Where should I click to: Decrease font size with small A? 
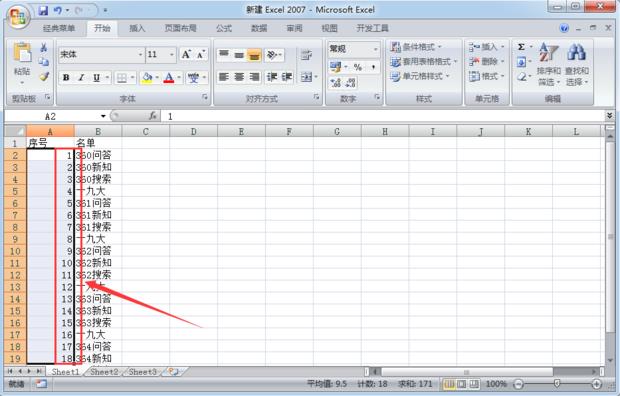click(200, 55)
